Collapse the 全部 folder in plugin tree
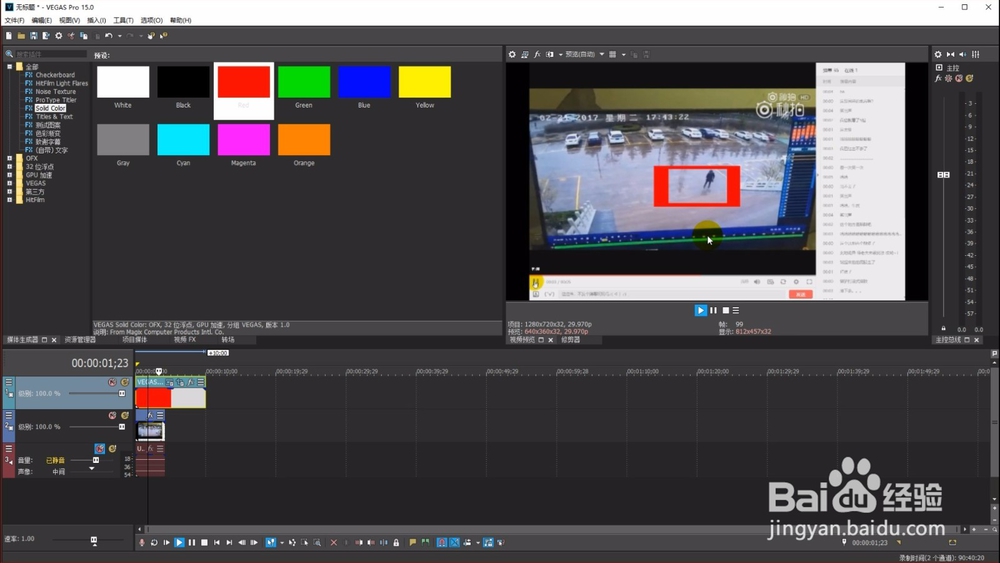 (10, 66)
